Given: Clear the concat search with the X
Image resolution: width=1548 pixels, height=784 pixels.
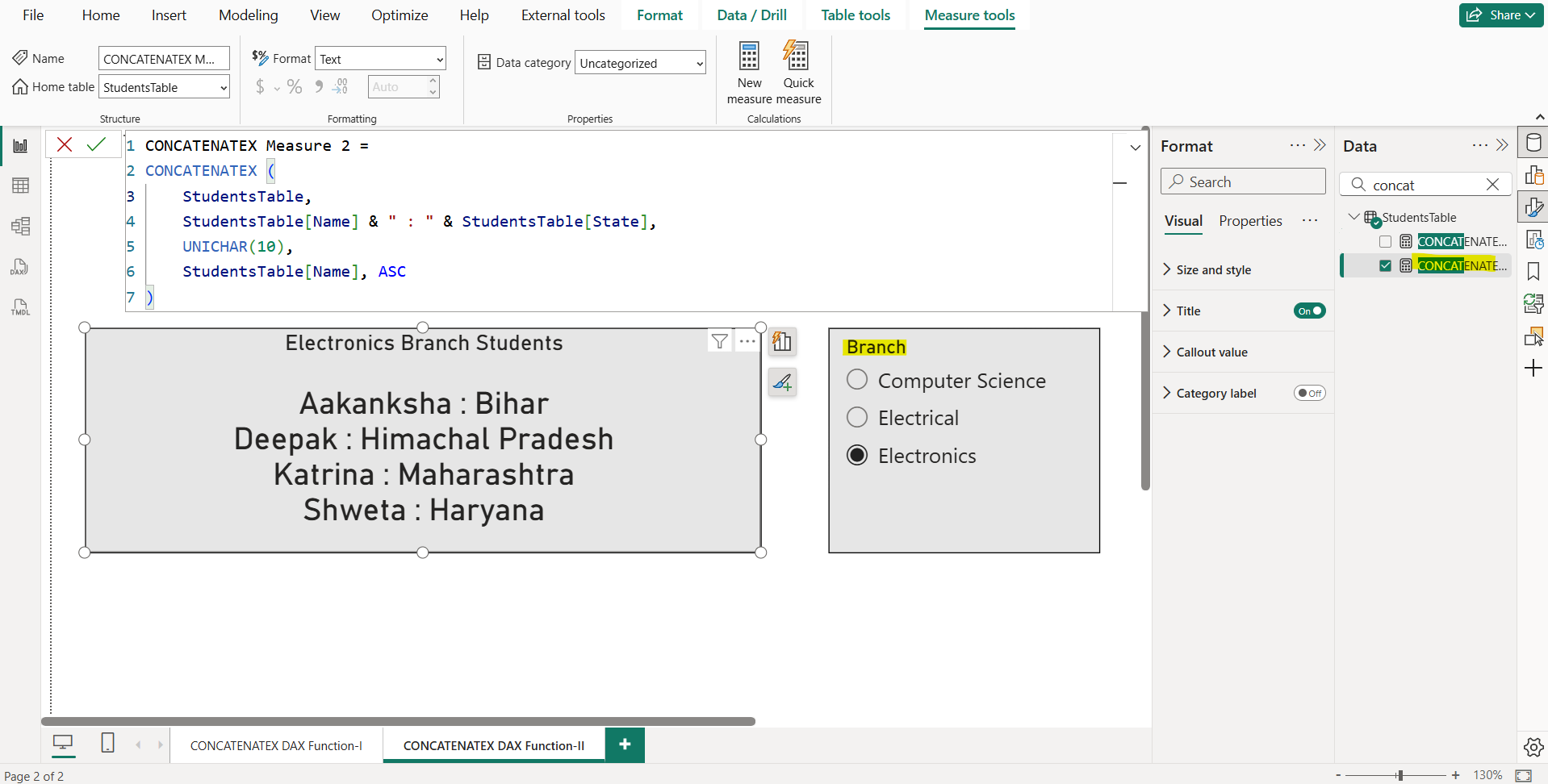Looking at the screenshot, I should coord(1492,185).
